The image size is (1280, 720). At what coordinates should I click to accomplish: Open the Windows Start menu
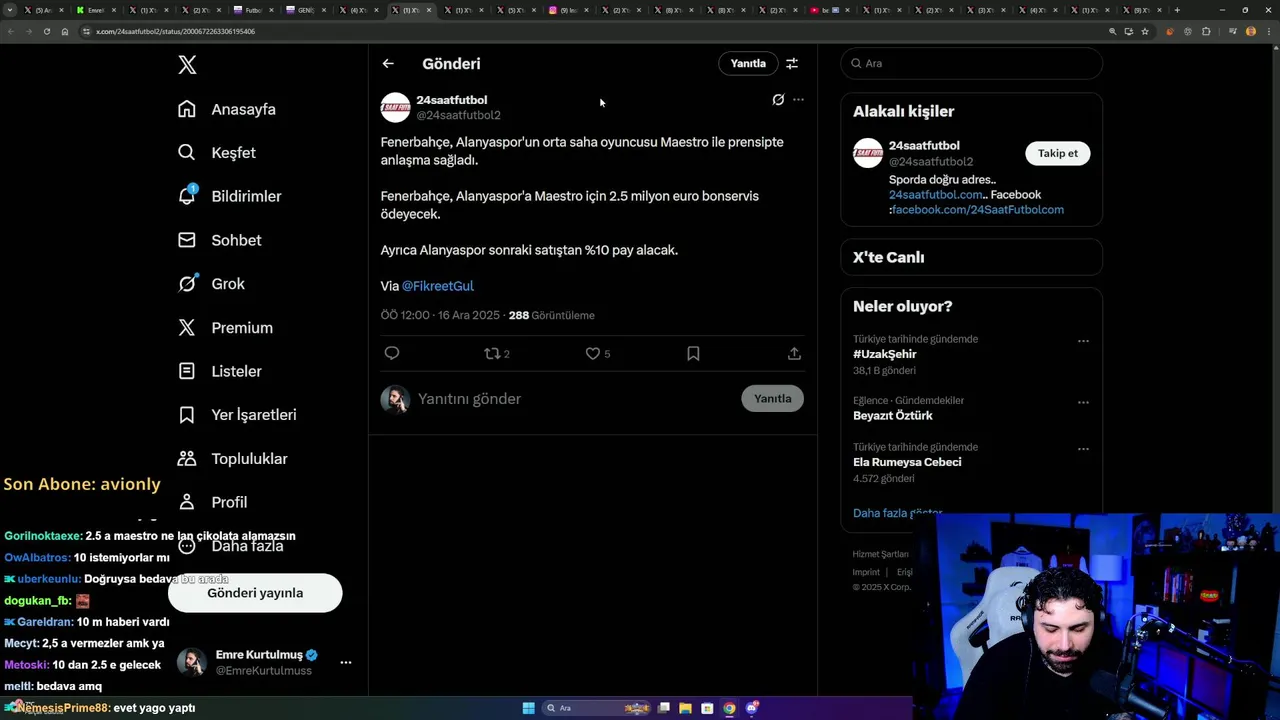pyautogui.click(x=528, y=708)
